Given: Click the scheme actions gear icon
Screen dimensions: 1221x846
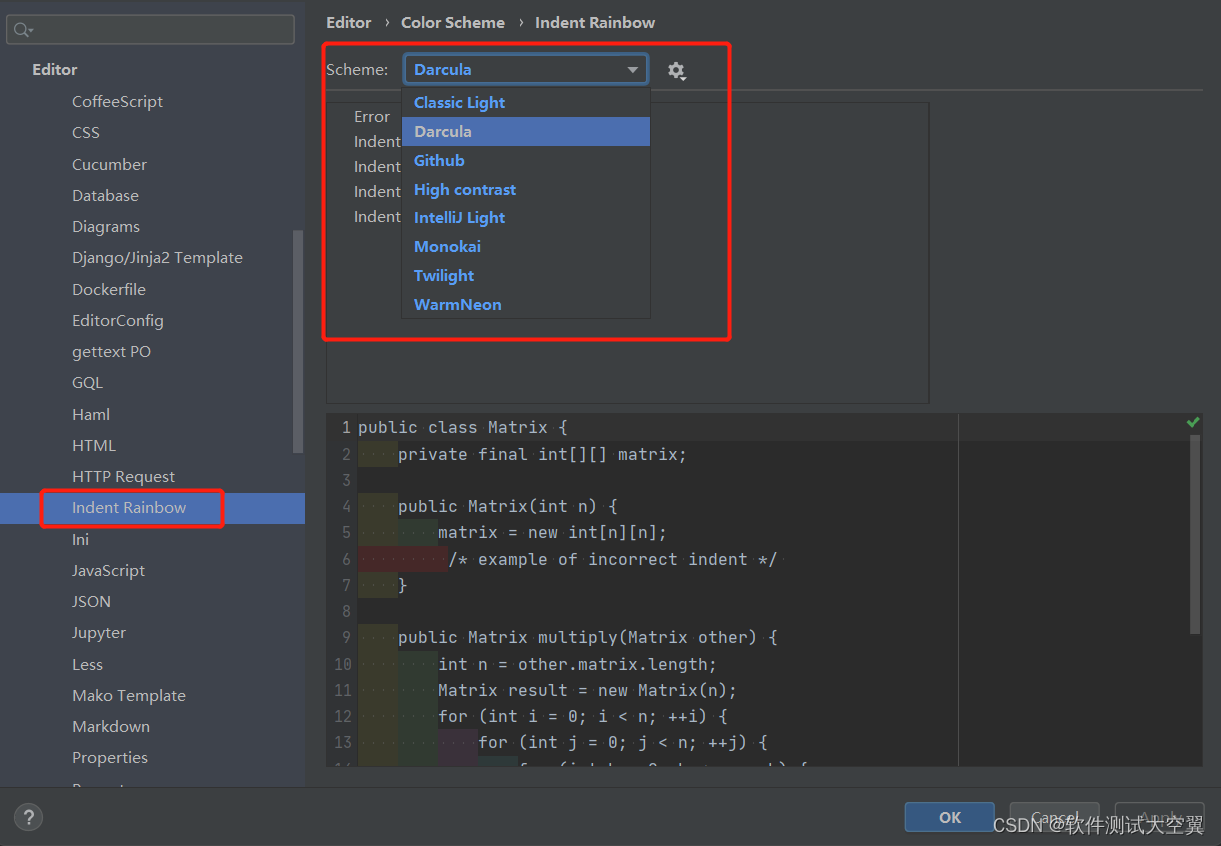Looking at the screenshot, I should point(676,70).
